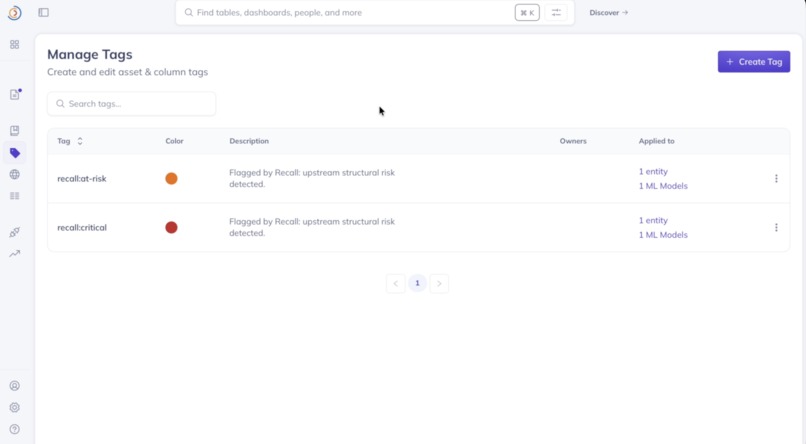Open the Discover link
Viewport: 806px width, 444px height.
(609, 12)
